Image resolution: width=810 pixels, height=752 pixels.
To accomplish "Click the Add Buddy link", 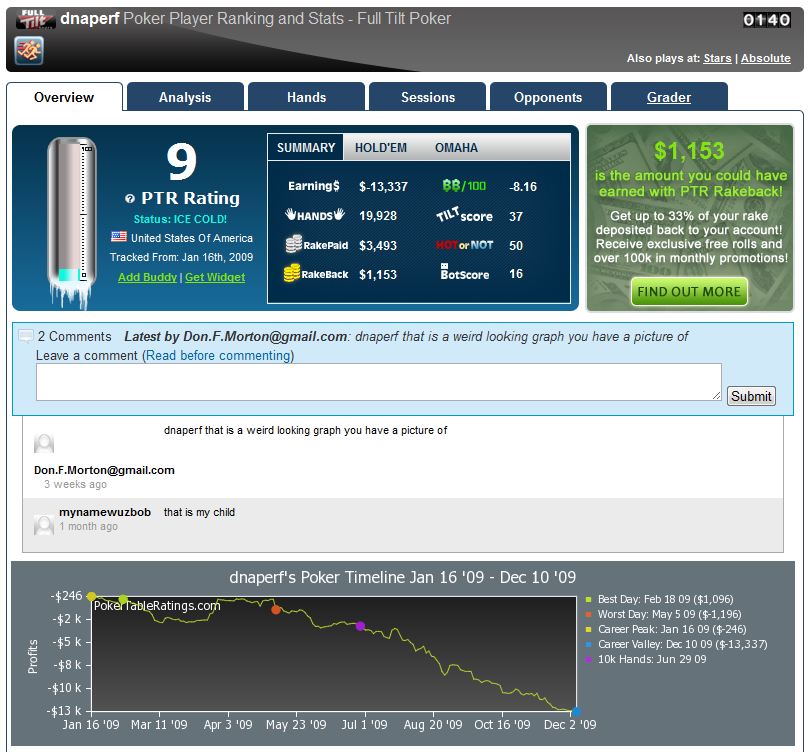I will click(x=147, y=277).
